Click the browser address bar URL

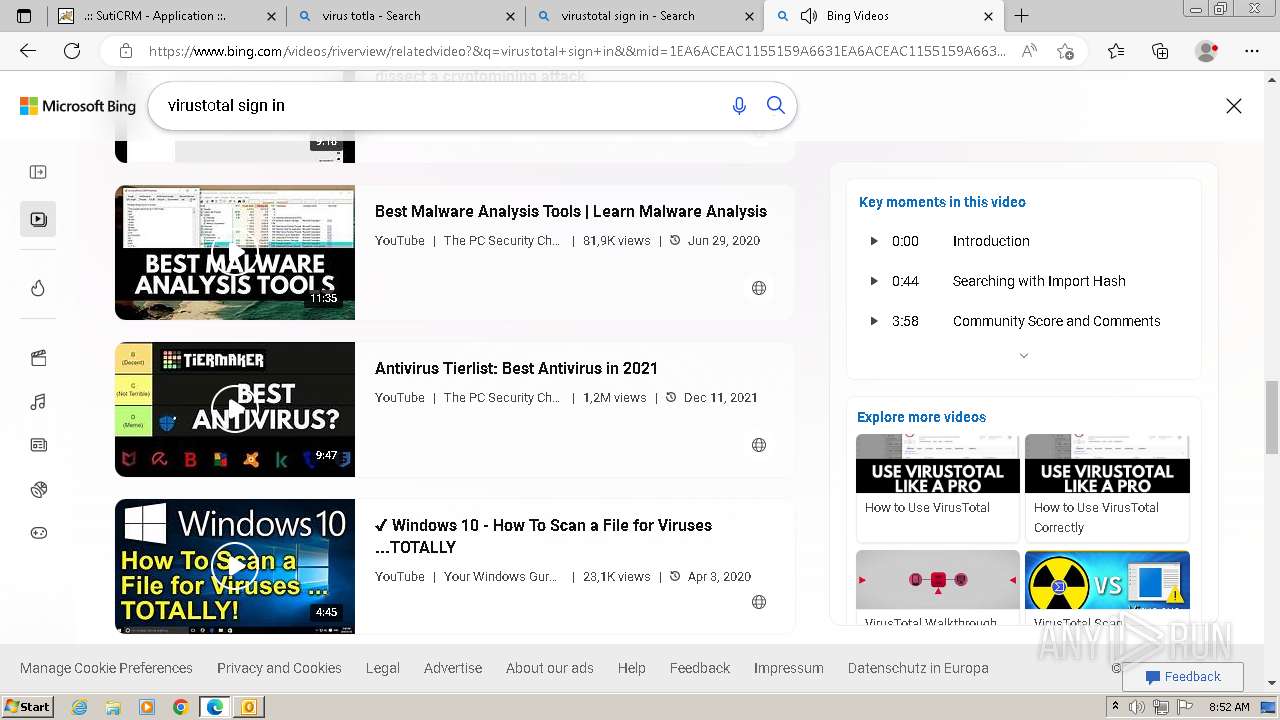[577, 51]
